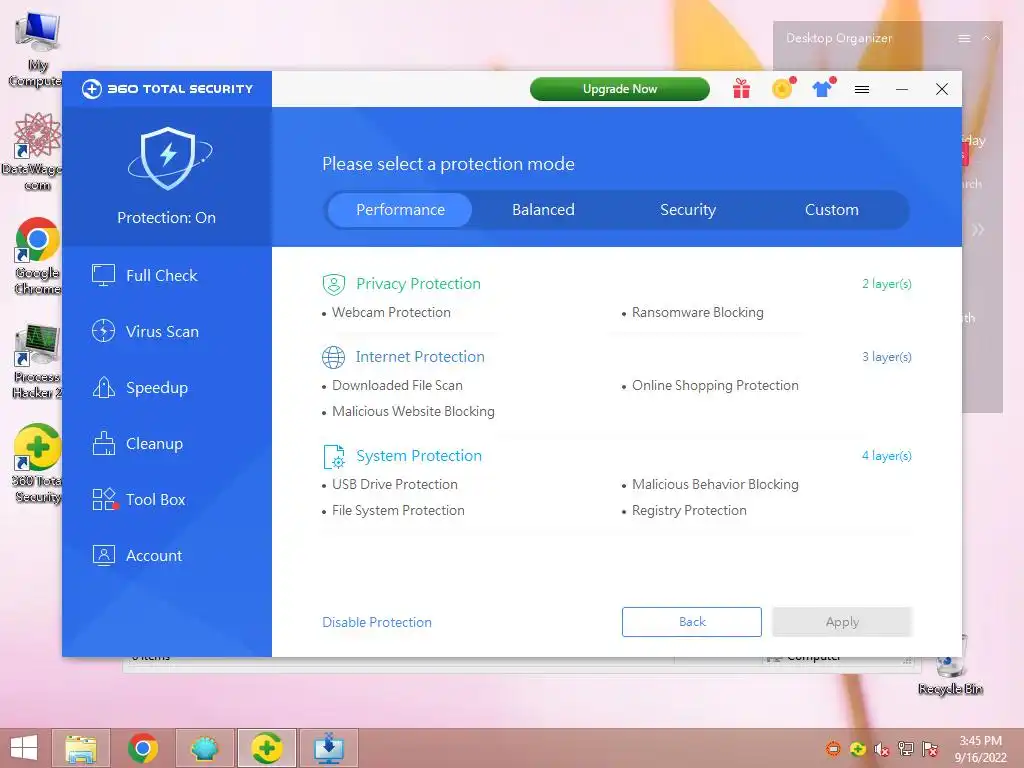Image resolution: width=1024 pixels, height=768 pixels.
Task: Click the System Protection heading
Action: point(419,456)
